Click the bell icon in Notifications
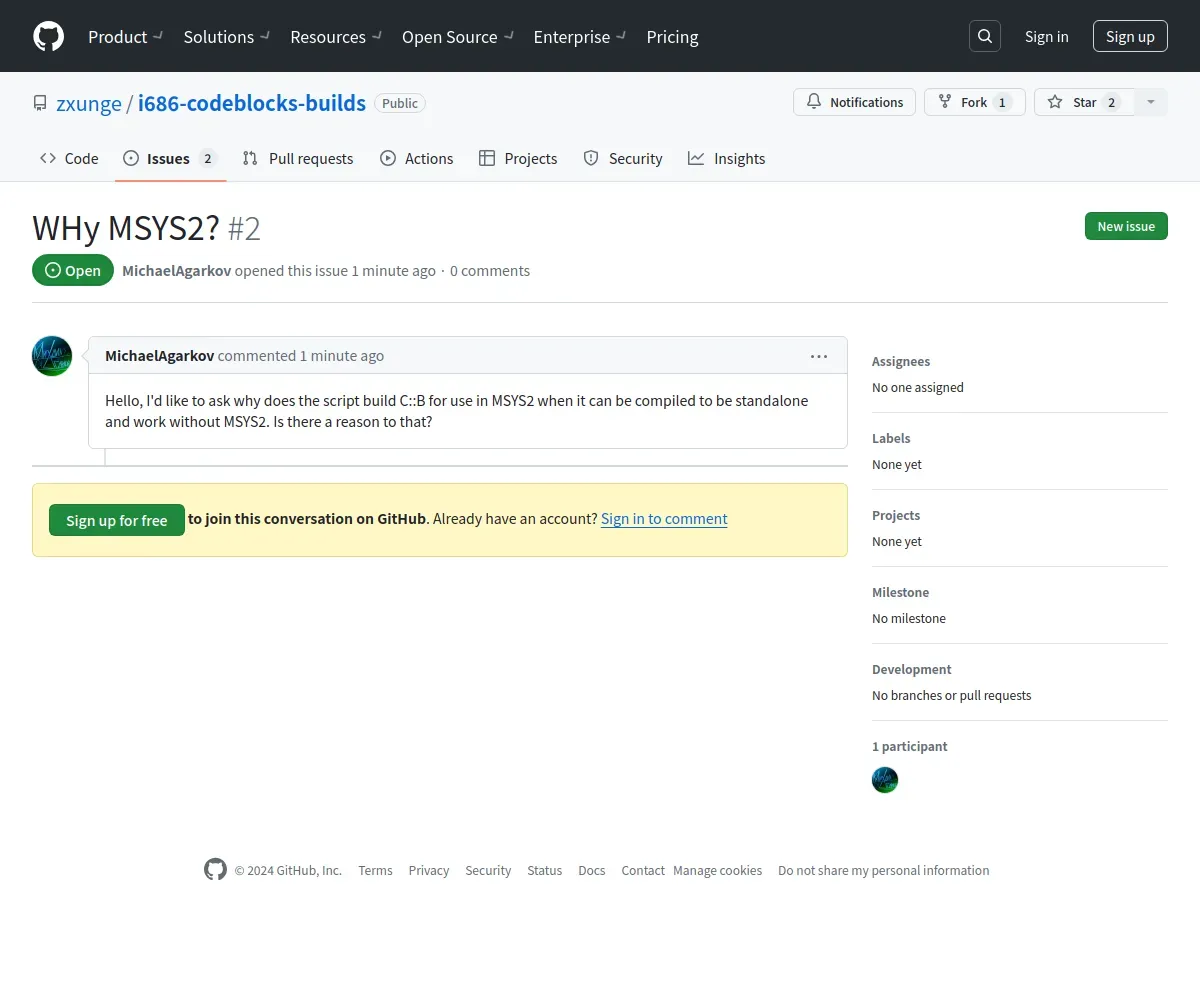The height and width of the screenshot is (1000, 1200). point(814,102)
